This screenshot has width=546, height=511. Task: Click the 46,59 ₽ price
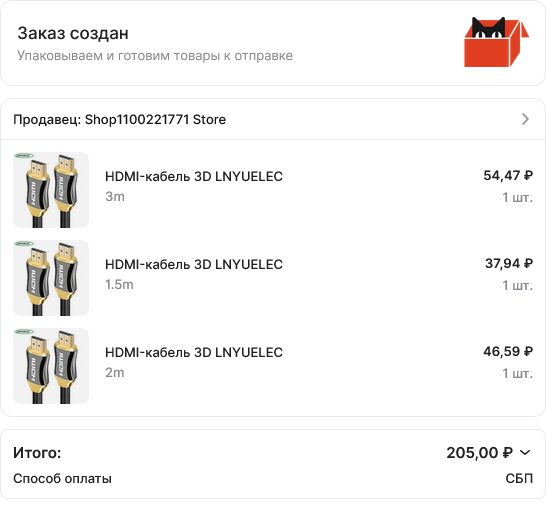tap(508, 352)
